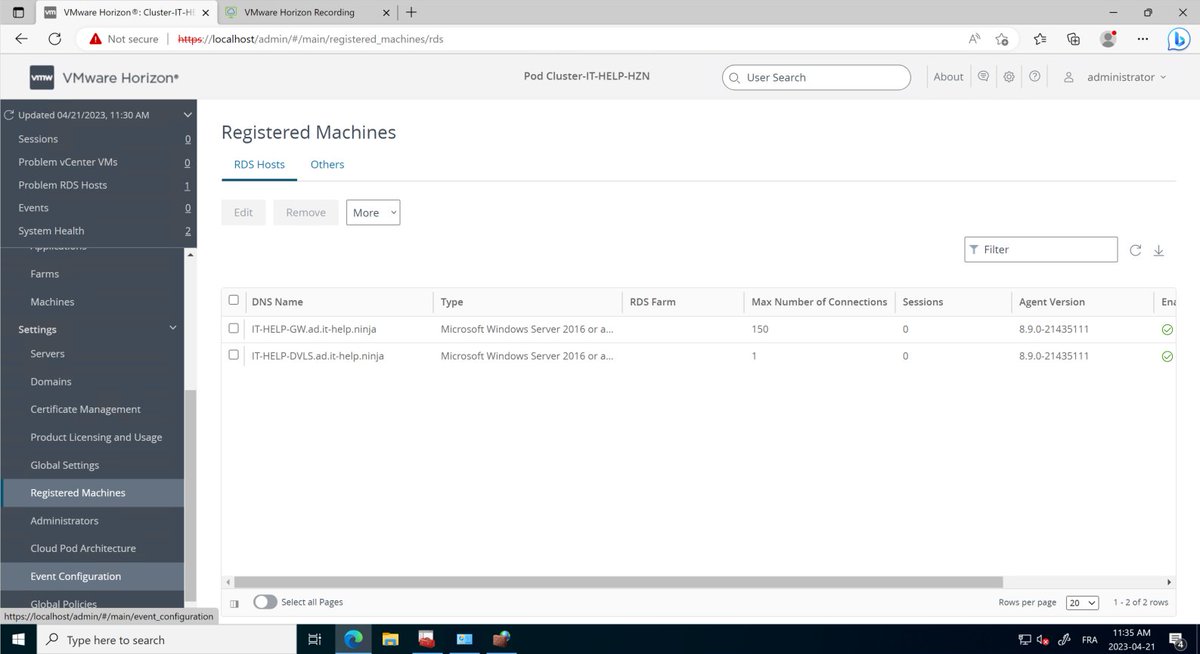Open Problem RDS Hosts count link
1200x654 pixels.
click(187, 185)
